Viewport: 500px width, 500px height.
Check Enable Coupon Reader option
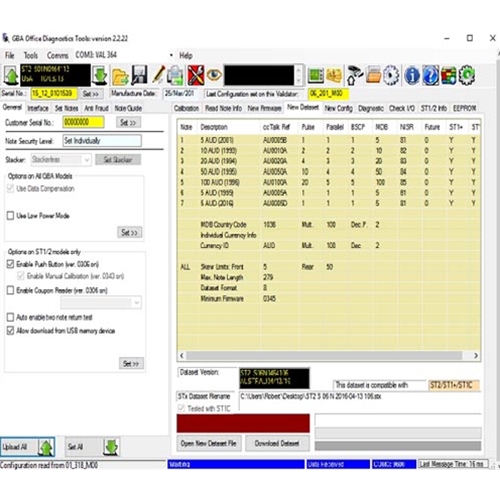(x=10, y=290)
